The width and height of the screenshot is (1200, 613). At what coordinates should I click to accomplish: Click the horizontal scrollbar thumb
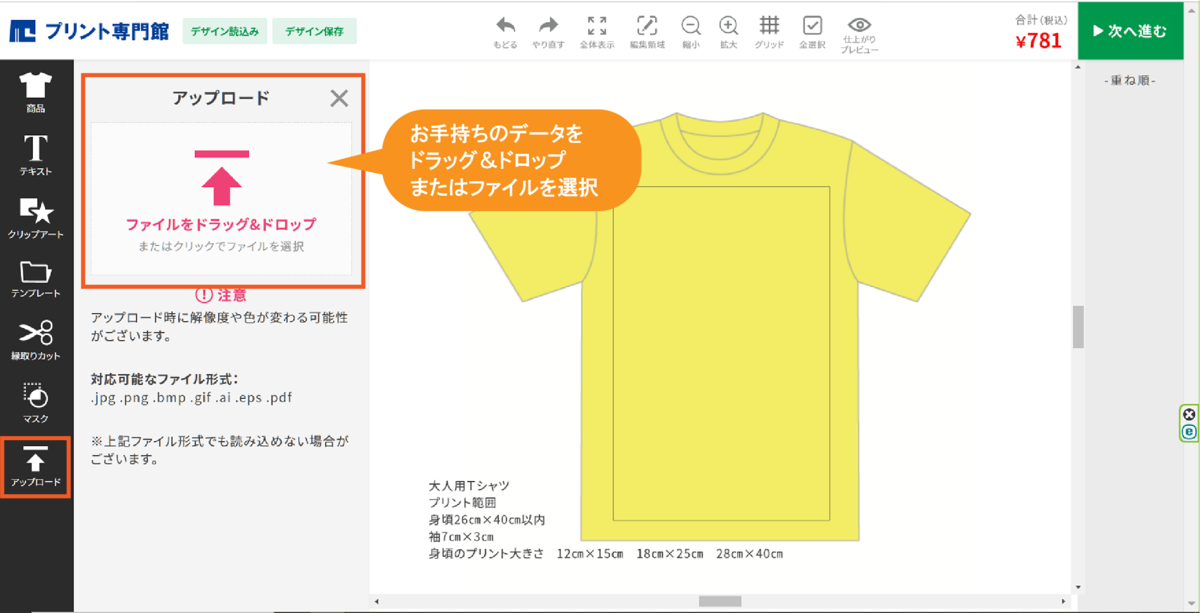coord(720,601)
